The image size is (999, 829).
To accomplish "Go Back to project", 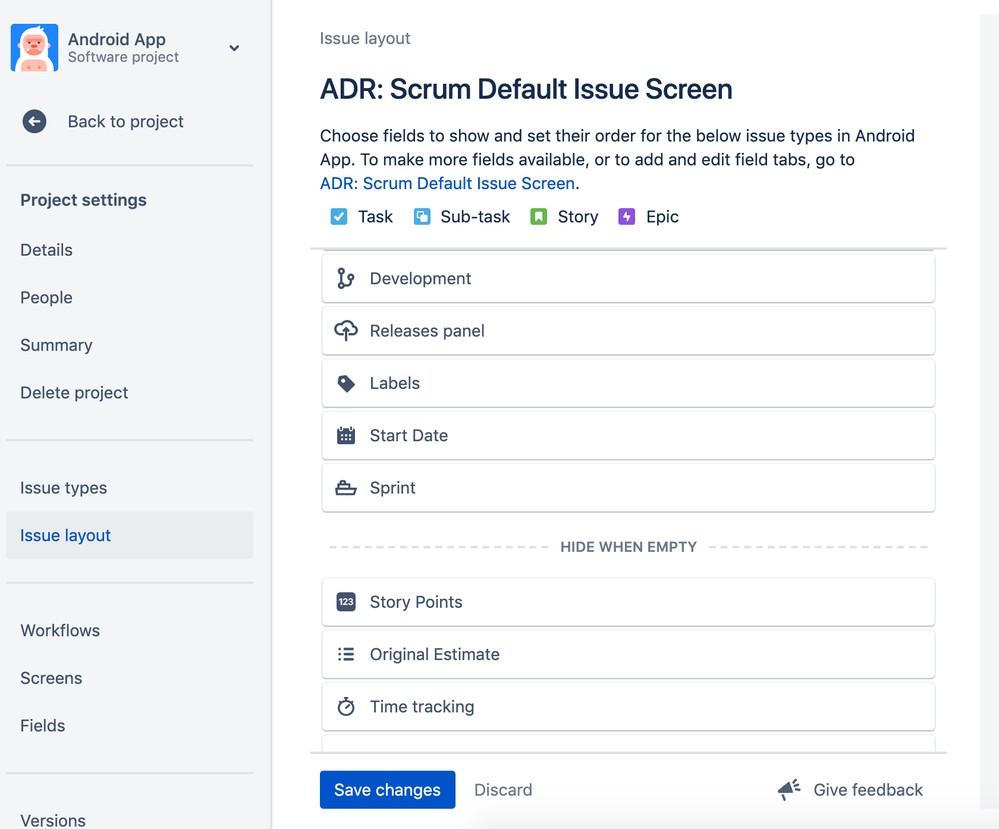I will coord(126,121).
